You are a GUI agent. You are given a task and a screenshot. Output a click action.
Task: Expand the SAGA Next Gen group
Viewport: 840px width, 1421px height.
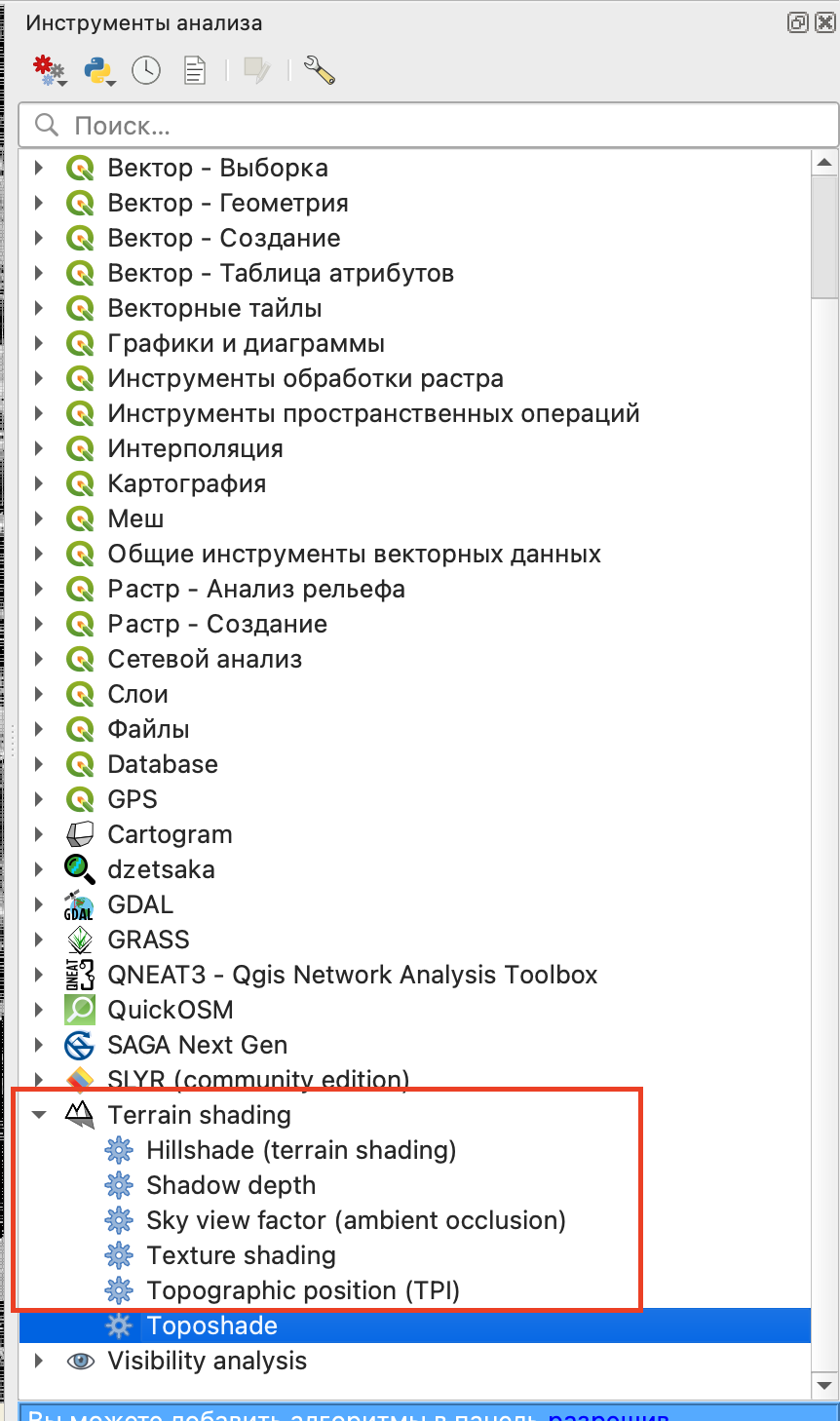(x=39, y=1045)
